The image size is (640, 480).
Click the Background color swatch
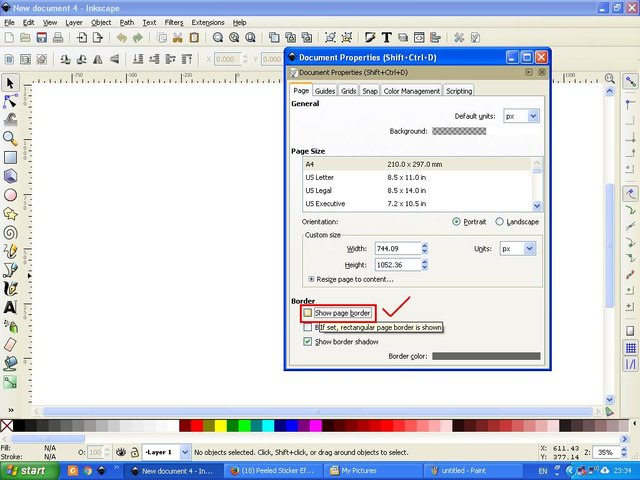click(x=459, y=131)
